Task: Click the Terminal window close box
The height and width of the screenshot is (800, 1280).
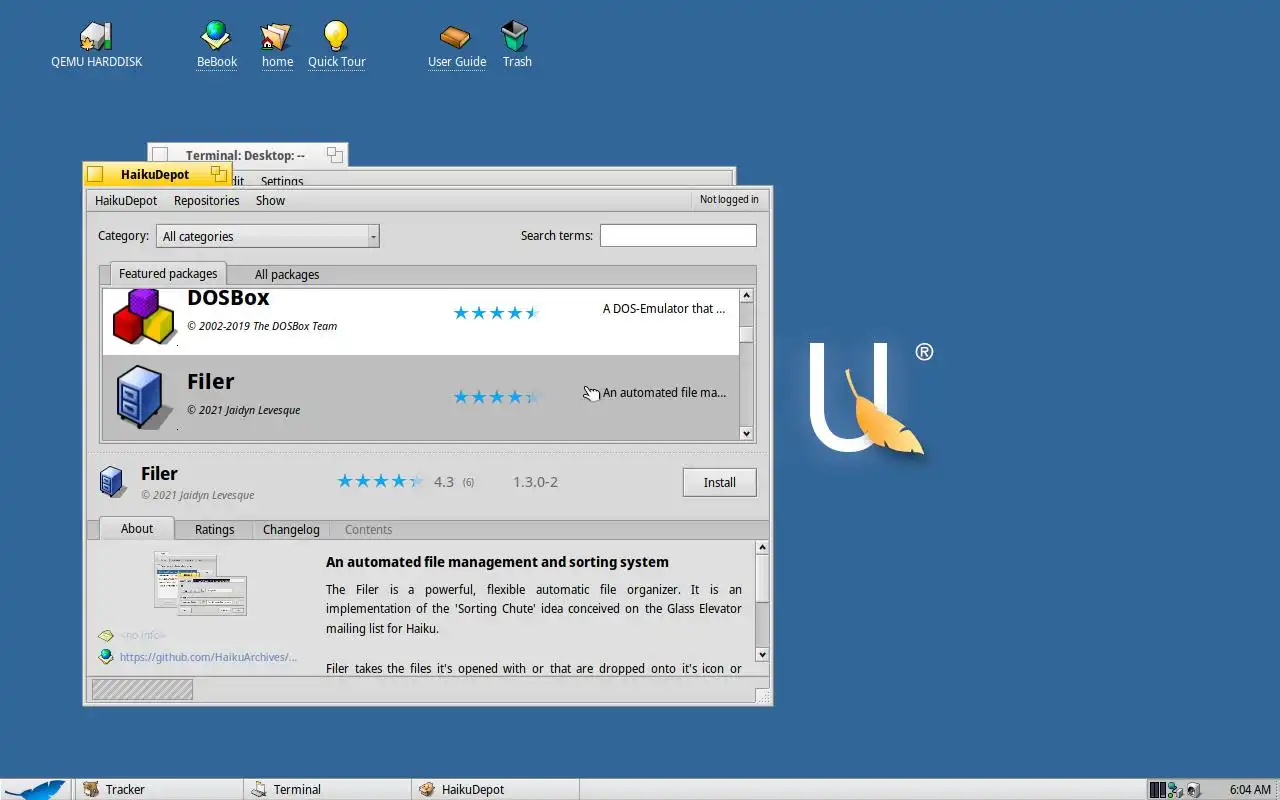Action: point(160,155)
